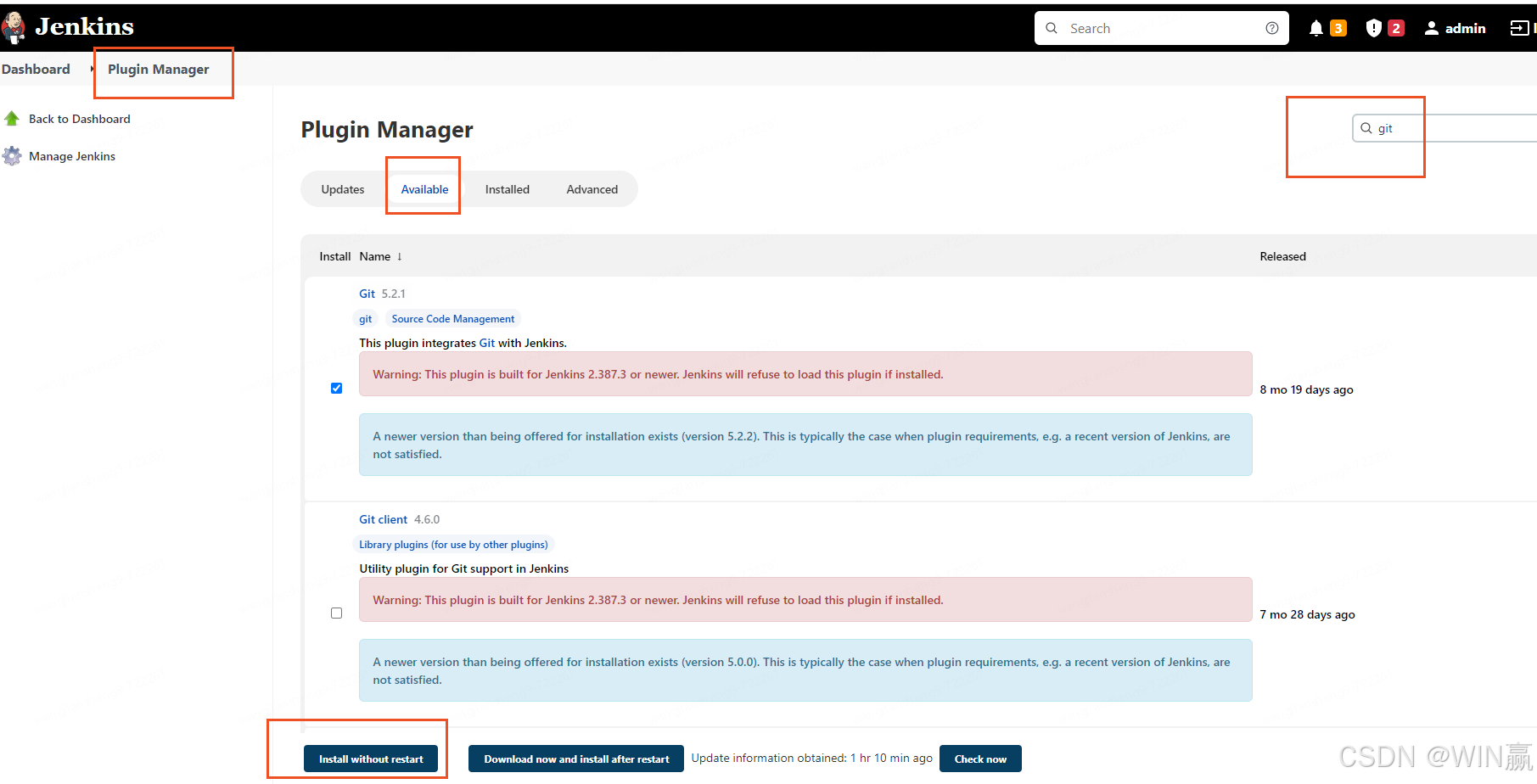Open the Manage Jenkins link
Screen dimensions: 1537x784
pos(72,156)
